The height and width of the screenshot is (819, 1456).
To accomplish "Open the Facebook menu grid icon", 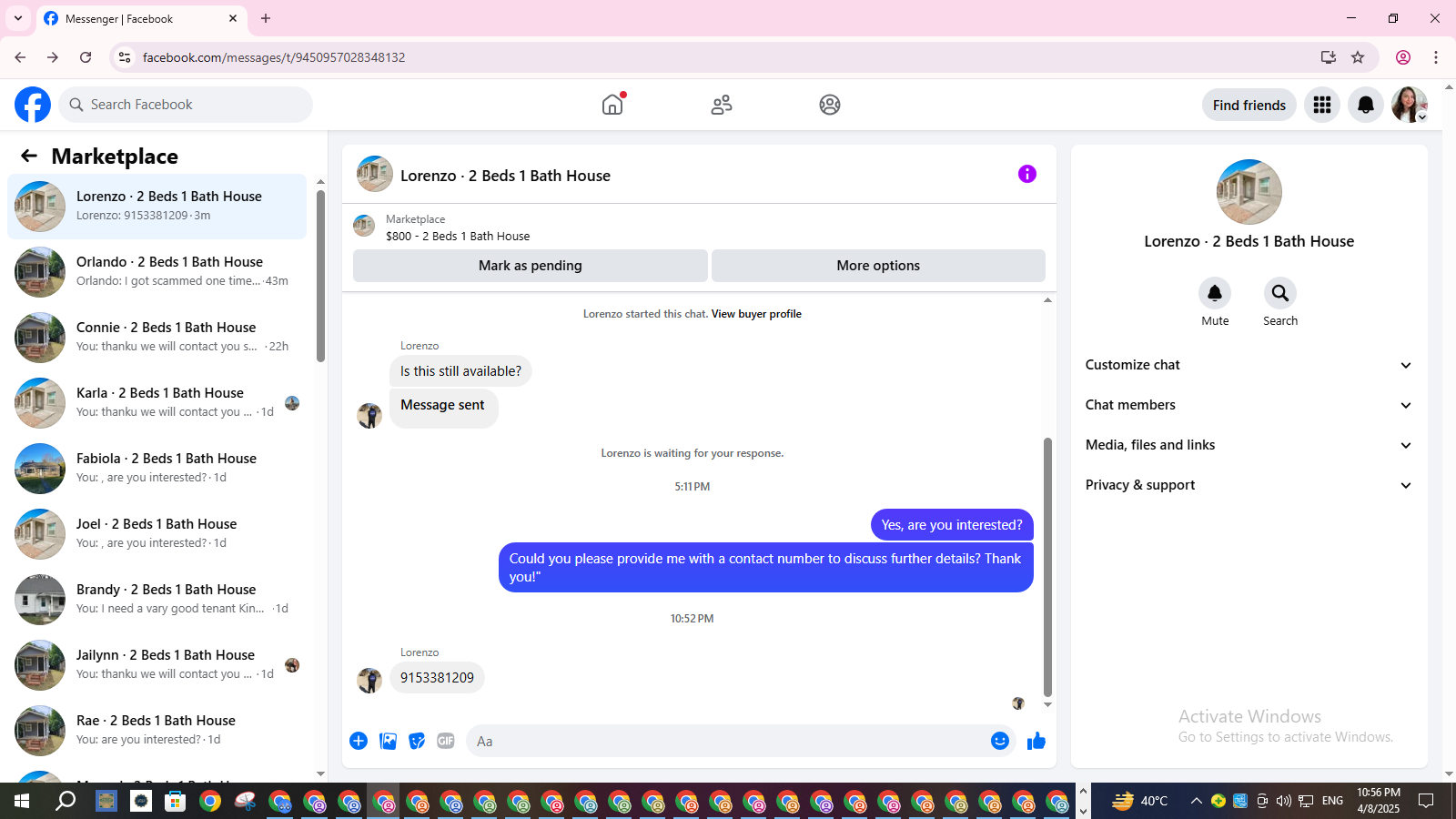I will click(1322, 105).
